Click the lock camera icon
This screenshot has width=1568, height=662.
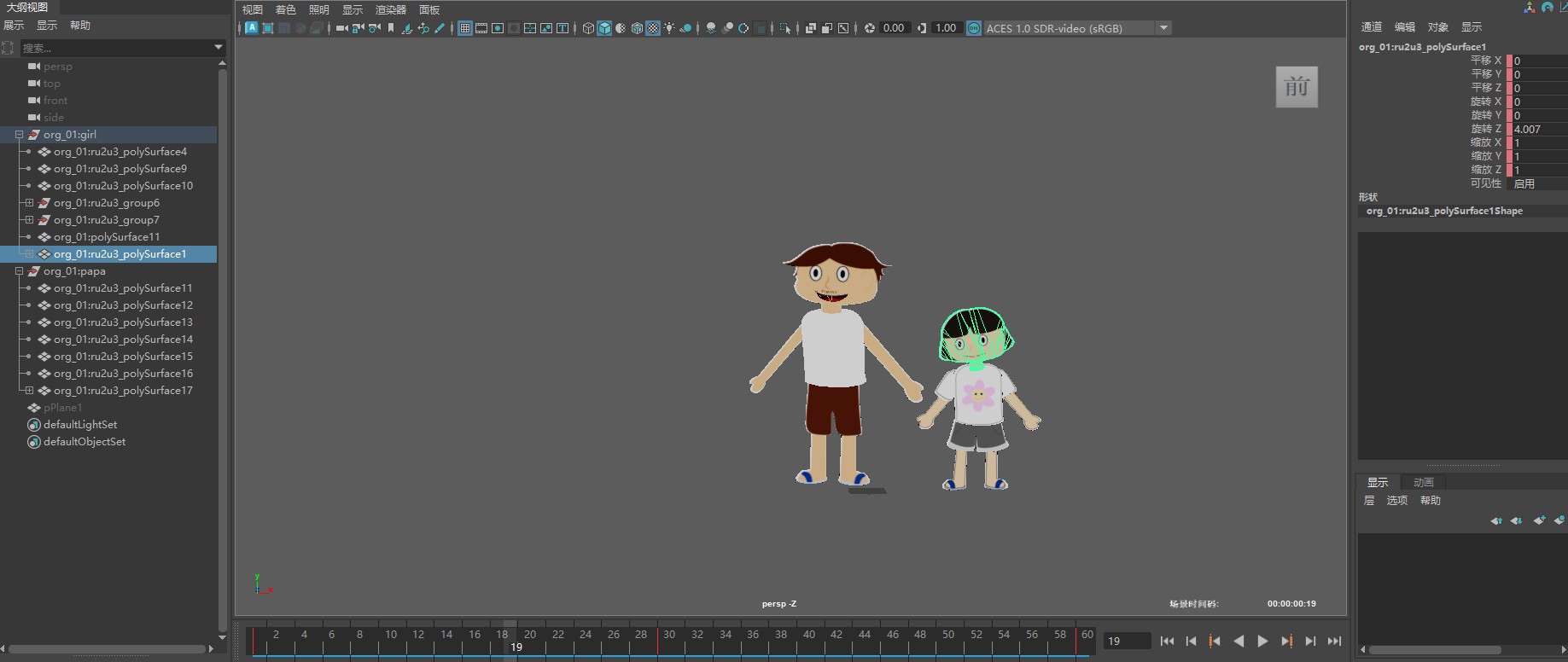[358, 28]
